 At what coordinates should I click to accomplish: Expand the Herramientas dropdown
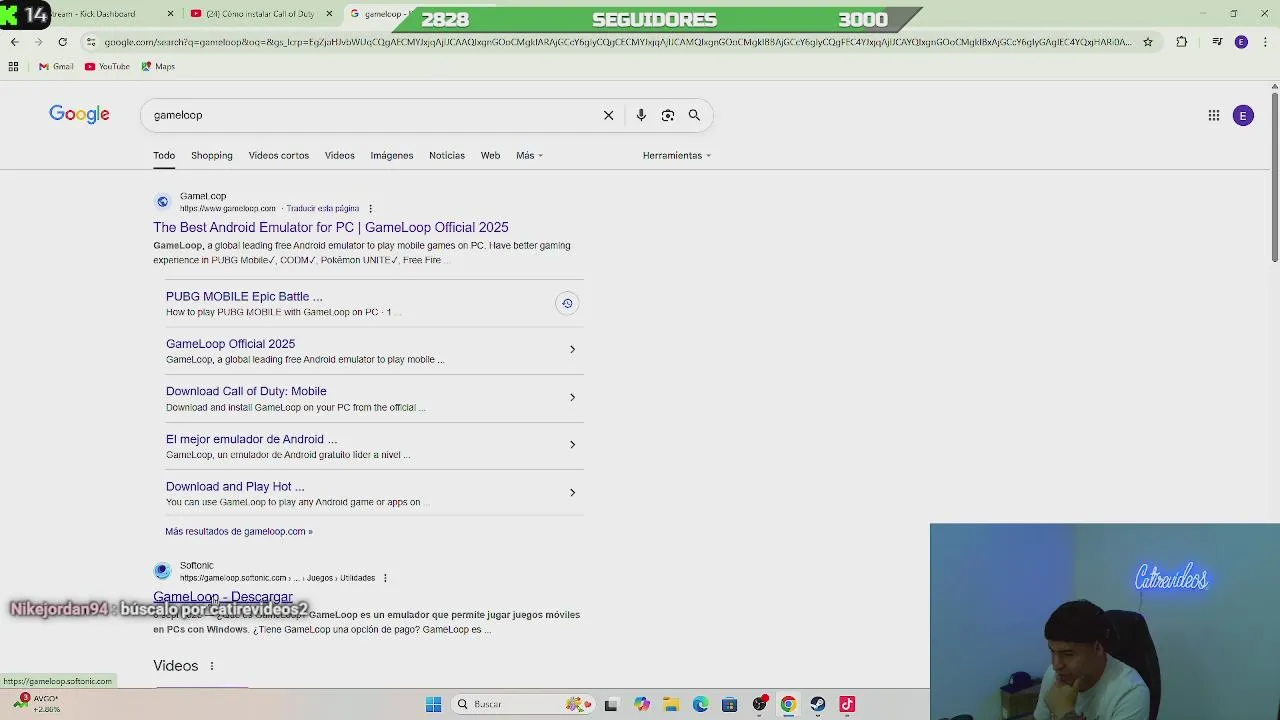coord(677,156)
